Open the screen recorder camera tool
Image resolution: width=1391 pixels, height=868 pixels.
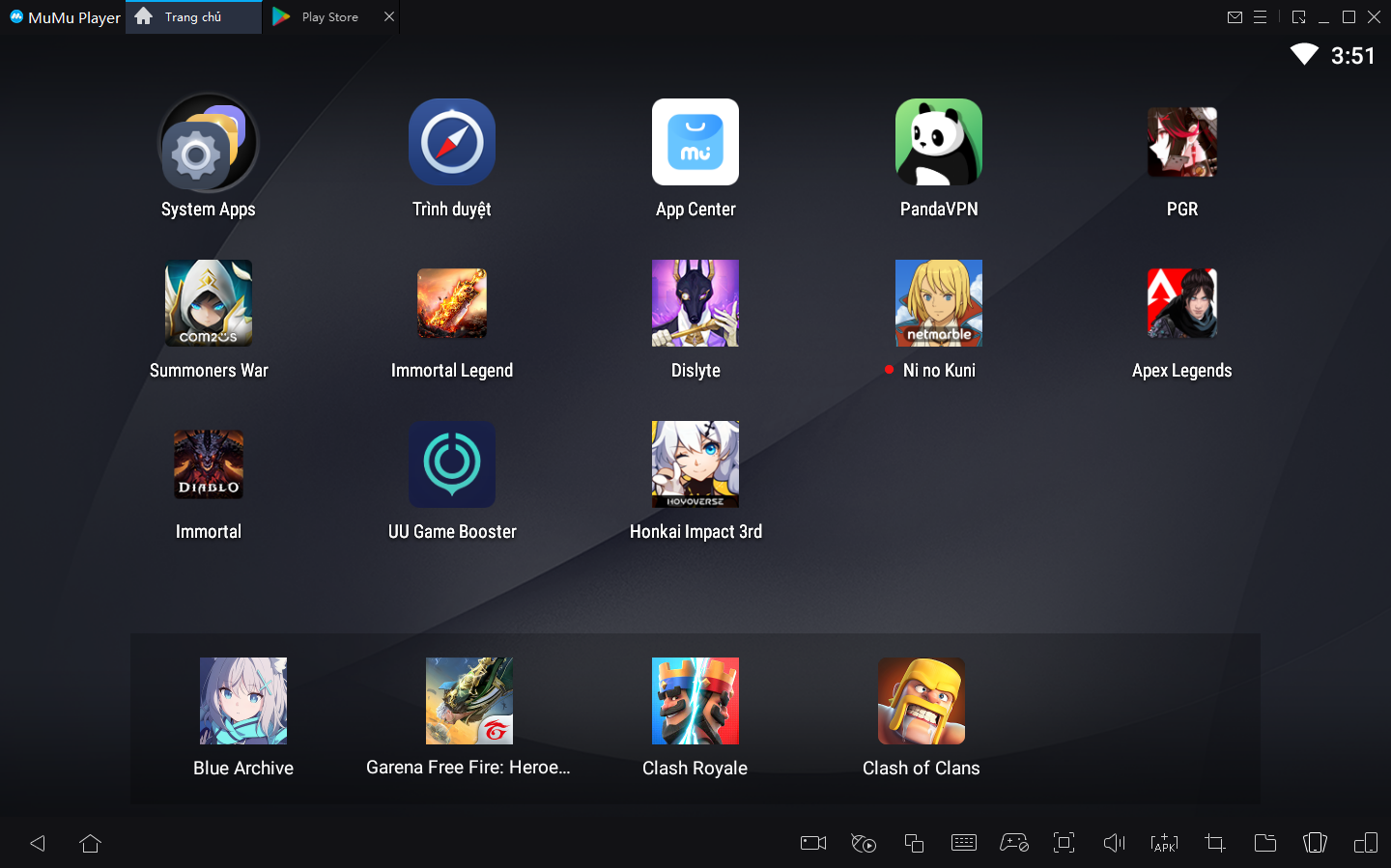coord(813,843)
